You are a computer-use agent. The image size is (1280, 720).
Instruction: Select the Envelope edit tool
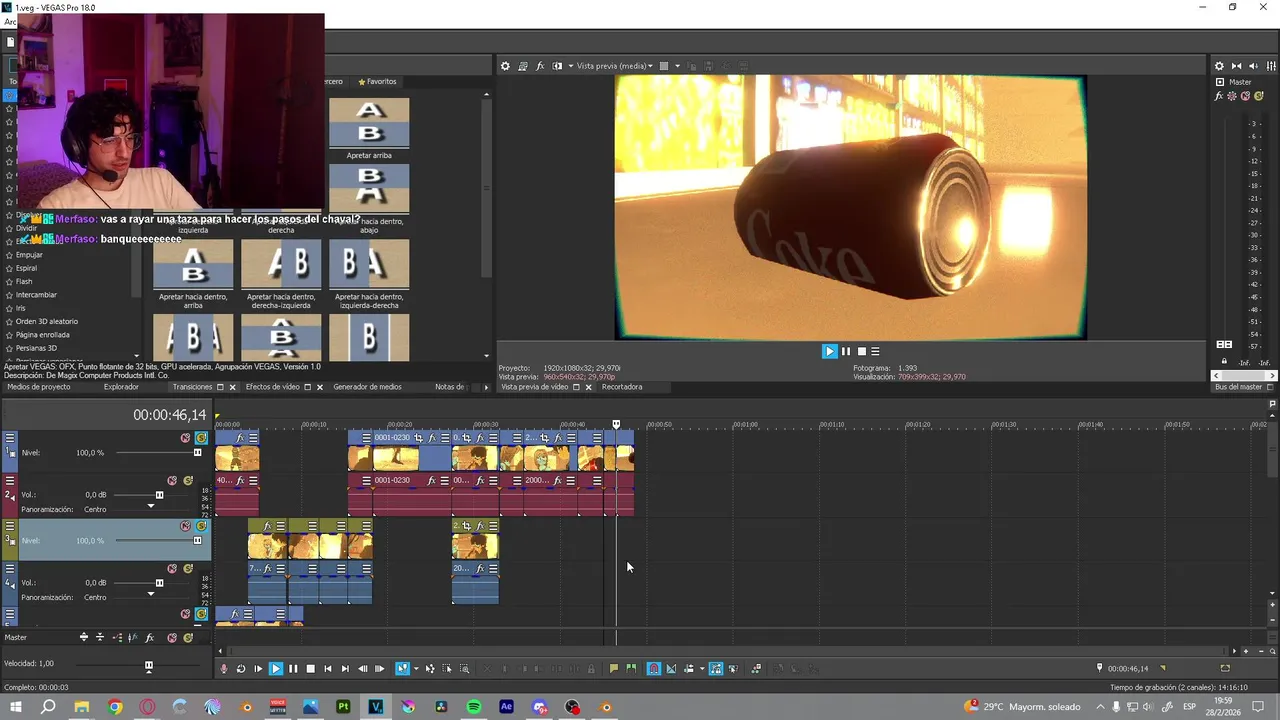pyautogui.click(x=430, y=669)
